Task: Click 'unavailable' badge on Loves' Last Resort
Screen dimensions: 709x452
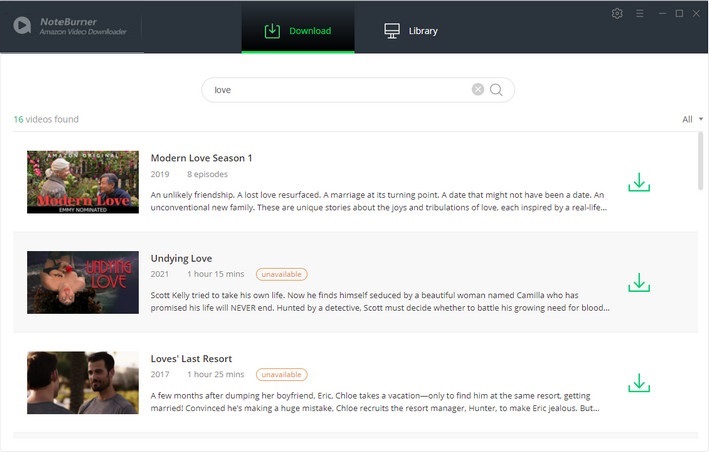Action: pos(281,375)
